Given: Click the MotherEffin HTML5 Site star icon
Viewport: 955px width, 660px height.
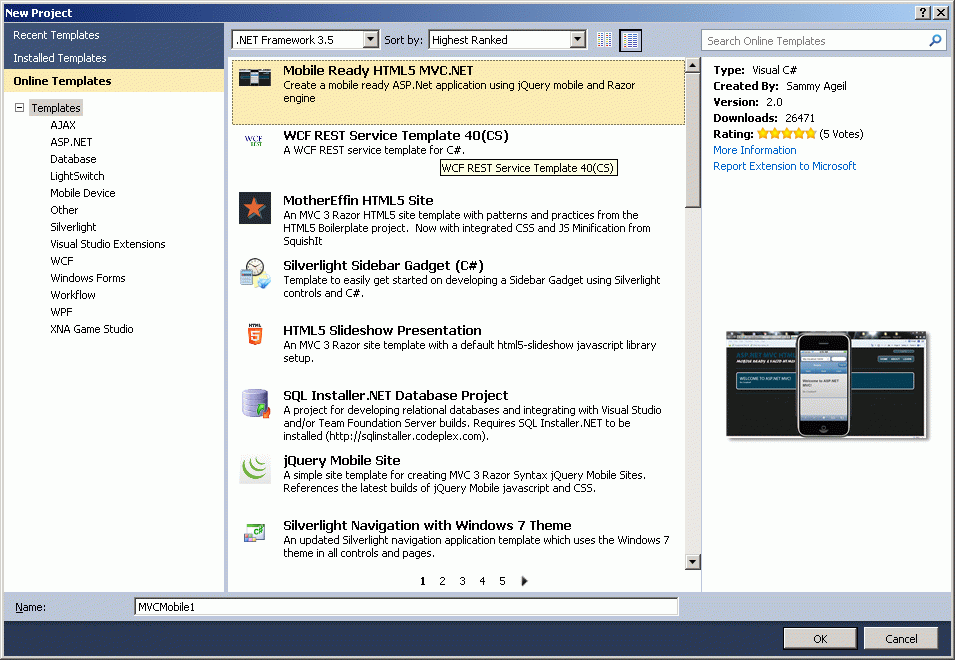Looking at the screenshot, I should tap(255, 208).
